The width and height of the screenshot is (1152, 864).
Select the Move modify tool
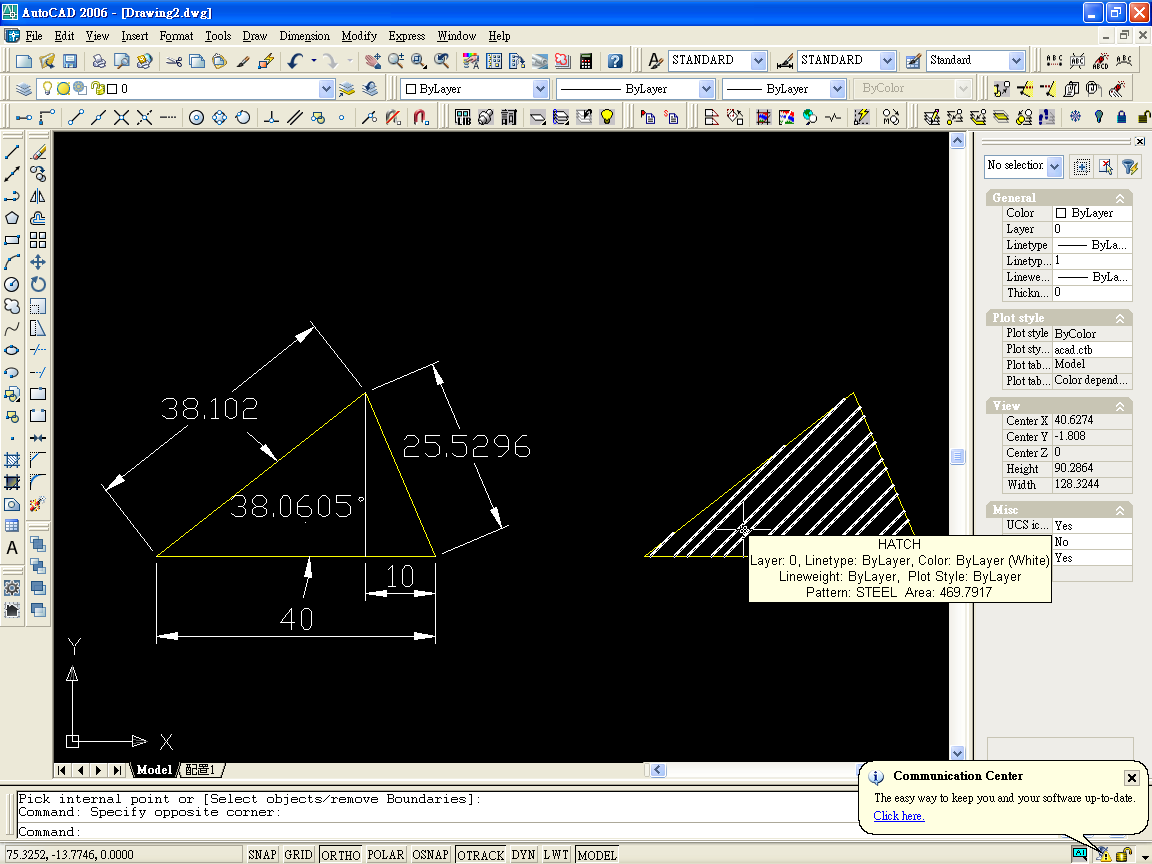38,262
